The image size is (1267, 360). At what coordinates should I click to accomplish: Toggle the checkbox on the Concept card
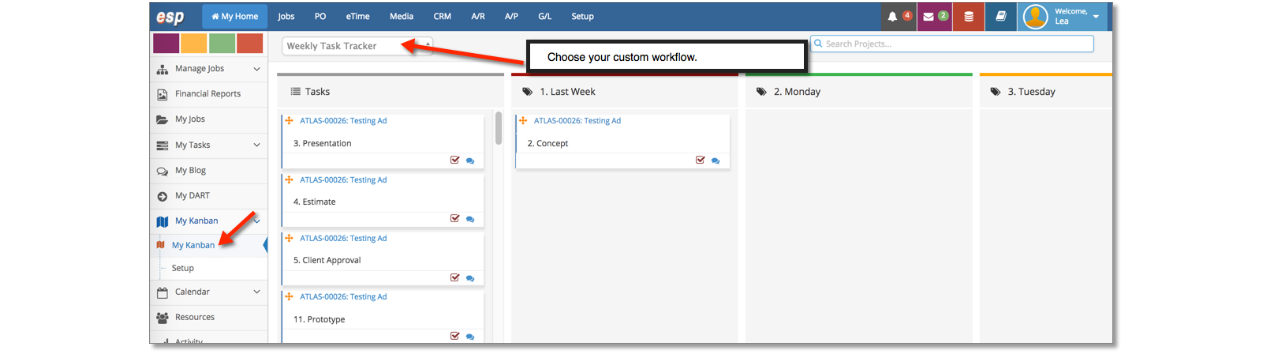701,160
